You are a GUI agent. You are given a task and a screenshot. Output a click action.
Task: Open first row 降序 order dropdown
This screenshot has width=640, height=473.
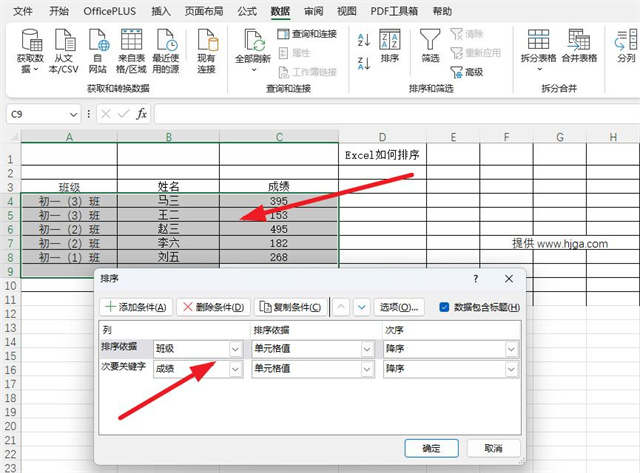click(x=511, y=349)
